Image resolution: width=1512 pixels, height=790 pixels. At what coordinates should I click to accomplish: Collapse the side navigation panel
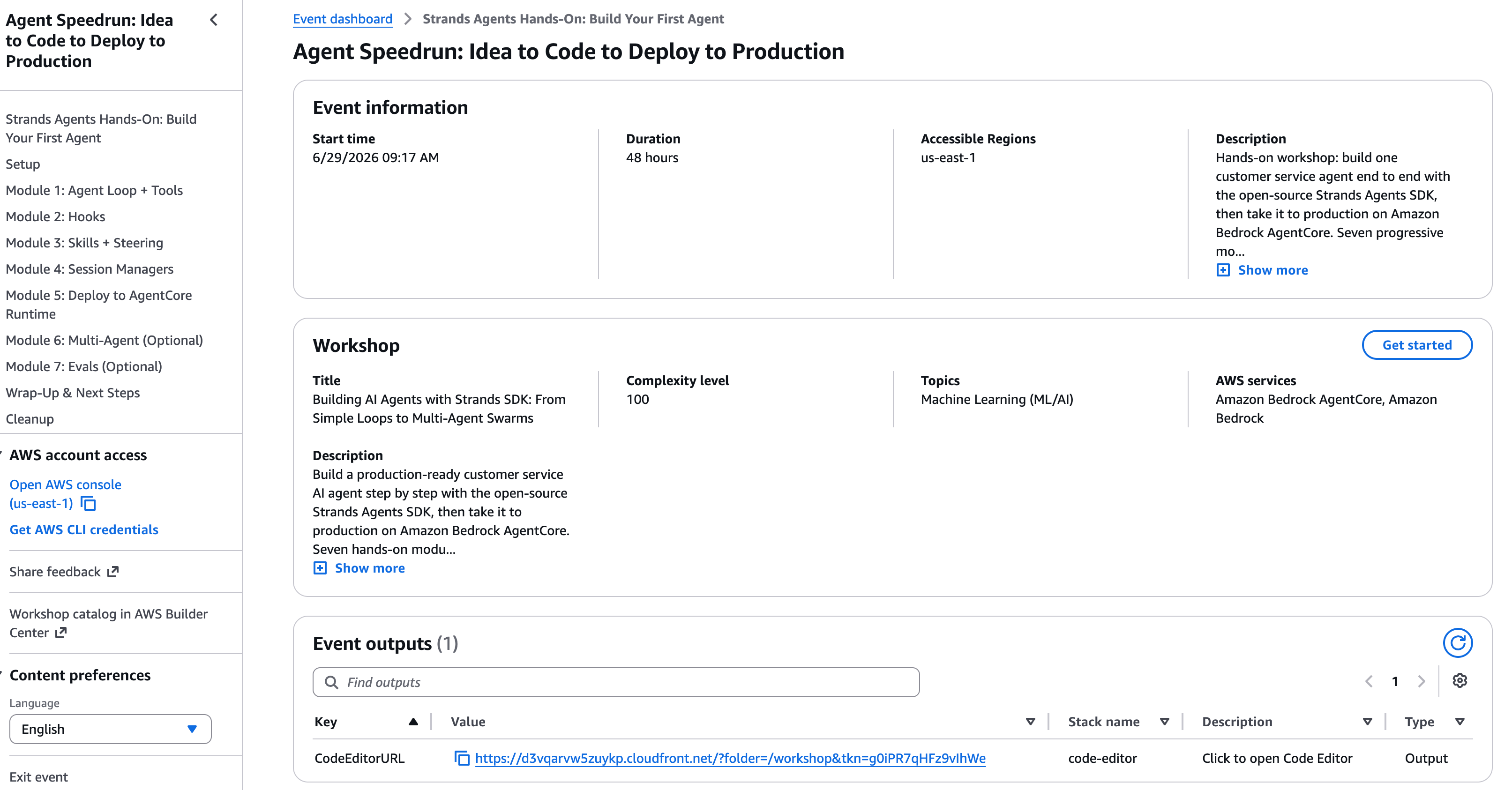[x=214, y=20]
